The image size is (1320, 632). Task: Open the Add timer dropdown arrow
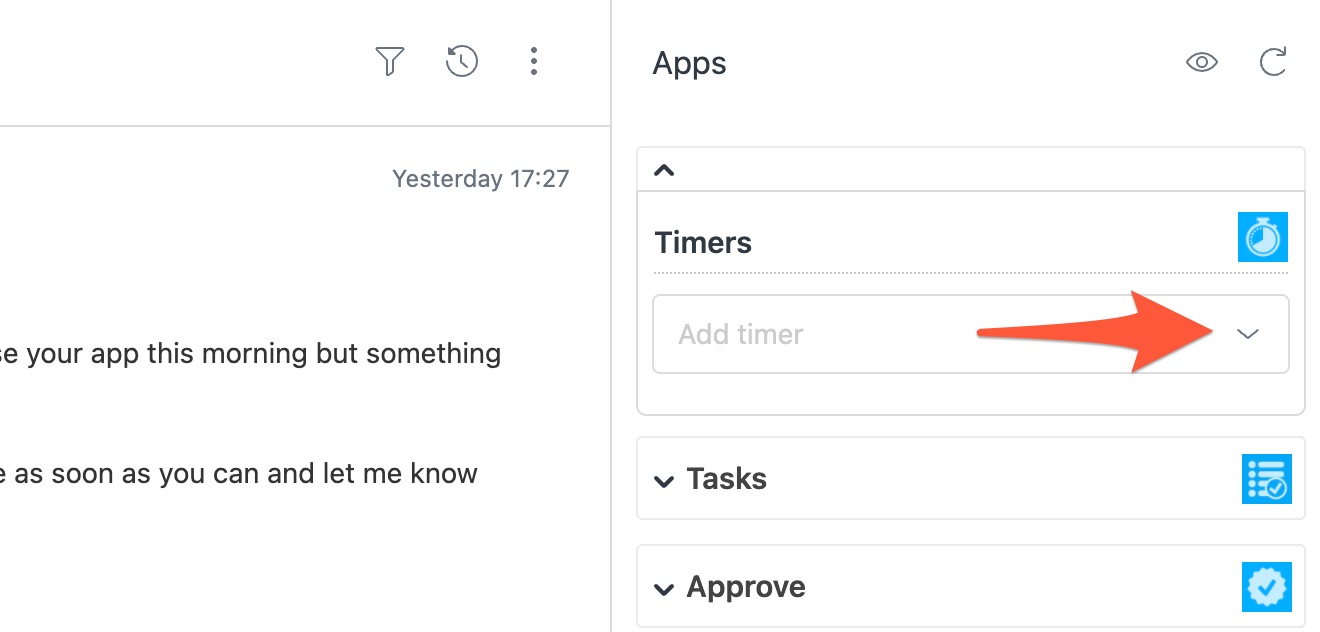1247,334
